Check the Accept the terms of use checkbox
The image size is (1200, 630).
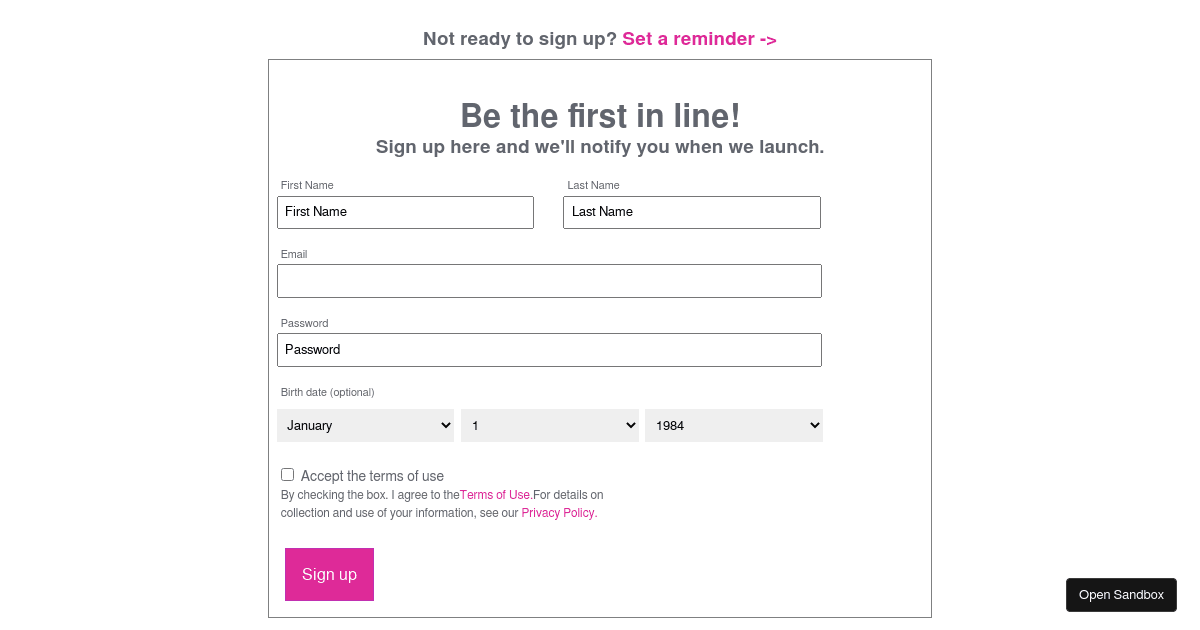pos(287,474)
